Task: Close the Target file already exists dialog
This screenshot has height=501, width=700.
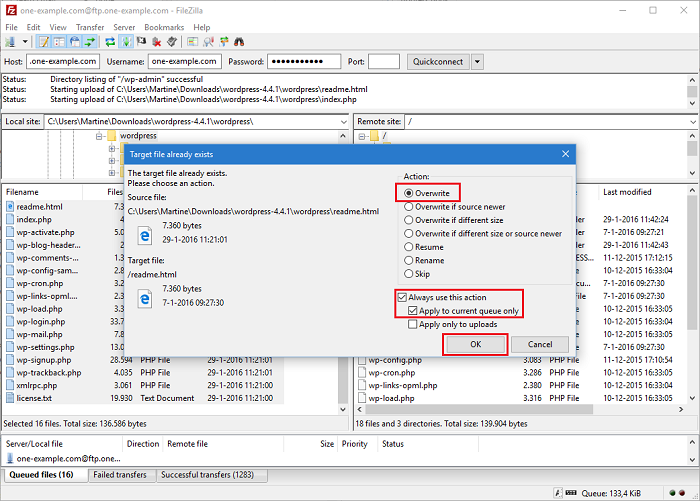Action: (x=565, y=154)
